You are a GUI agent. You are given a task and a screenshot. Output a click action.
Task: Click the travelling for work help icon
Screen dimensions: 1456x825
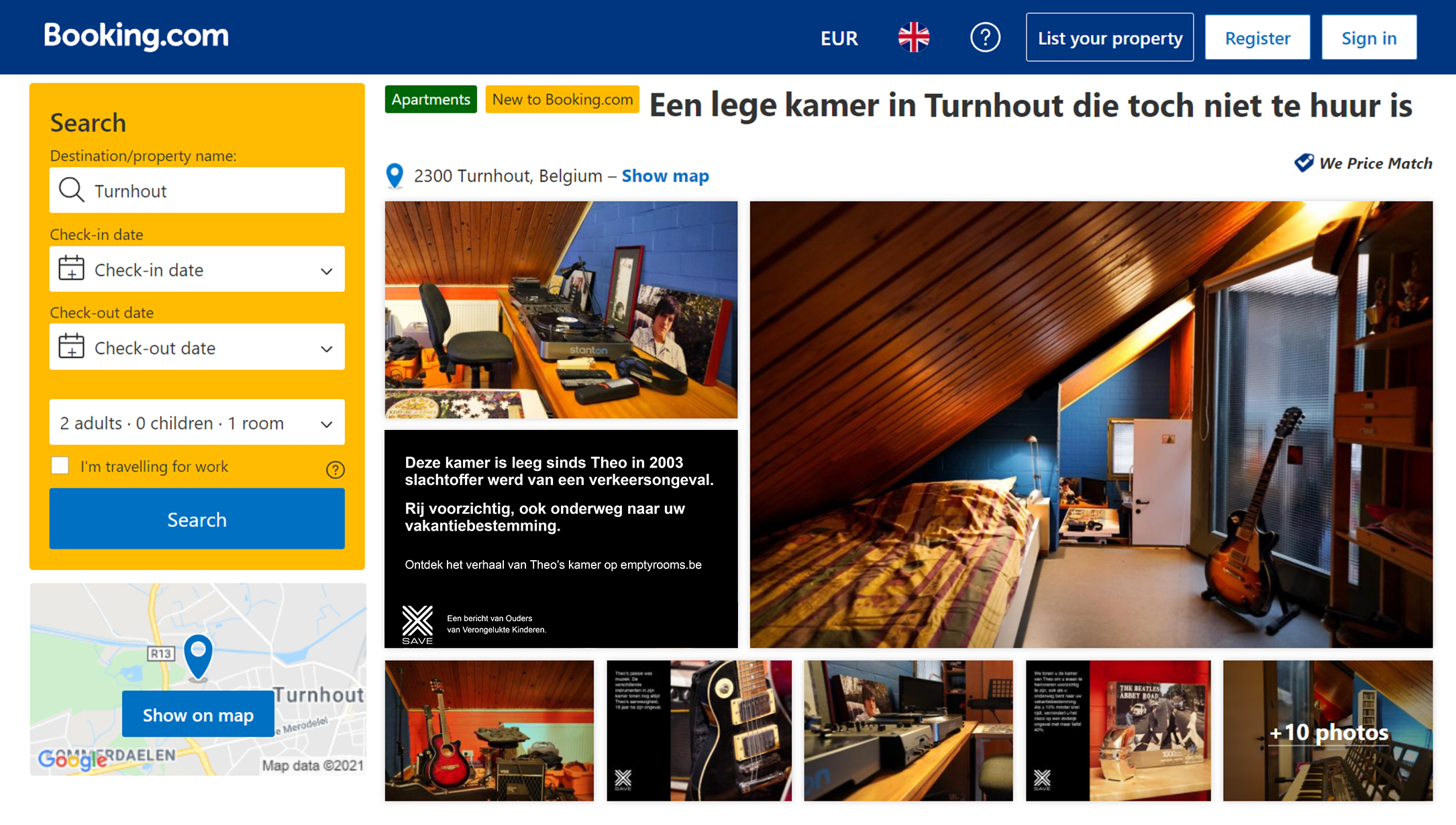pyautogui.click(x=335, y=470)
